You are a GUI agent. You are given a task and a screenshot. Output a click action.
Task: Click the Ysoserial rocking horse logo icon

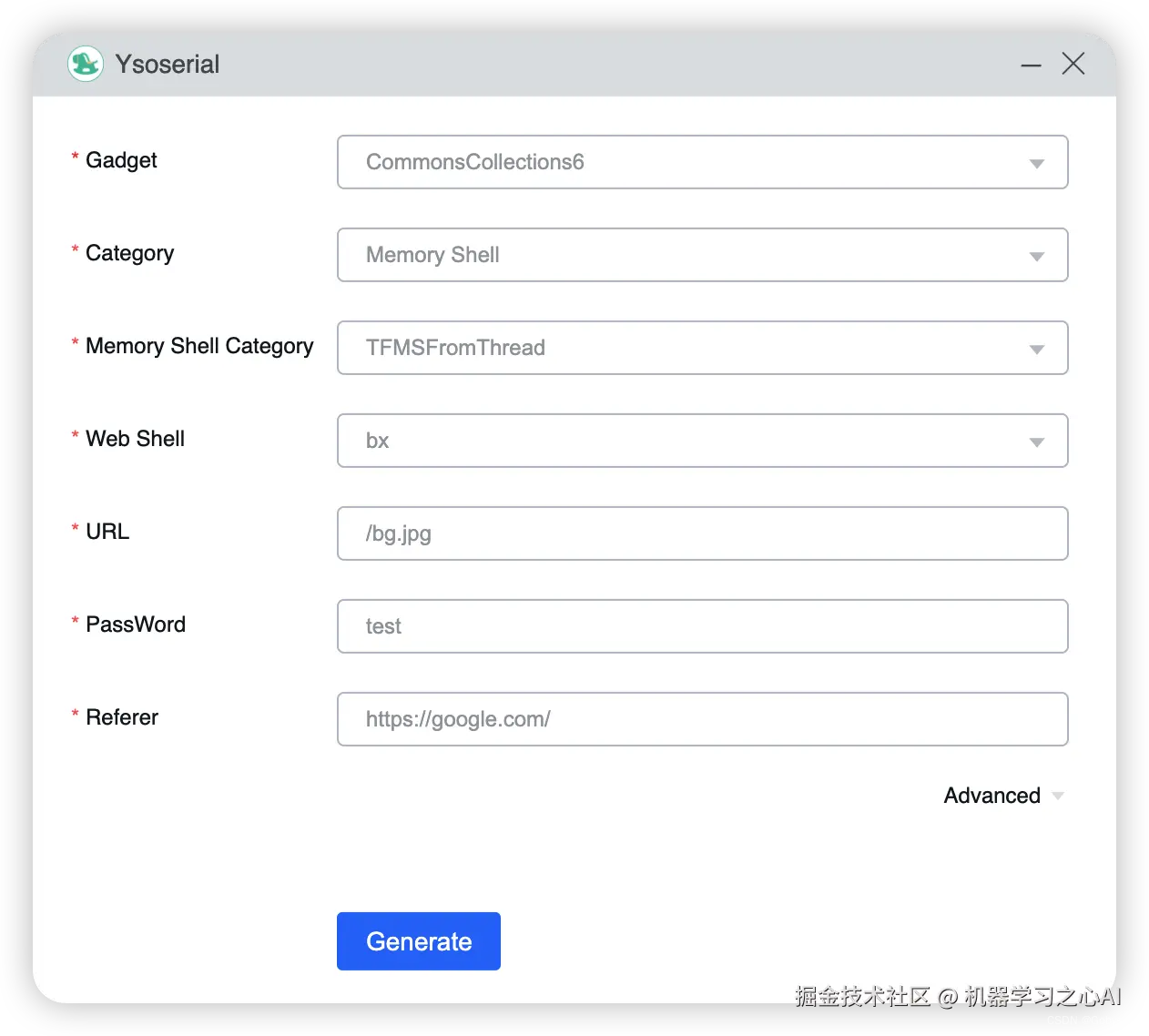[x=86, y=64]
